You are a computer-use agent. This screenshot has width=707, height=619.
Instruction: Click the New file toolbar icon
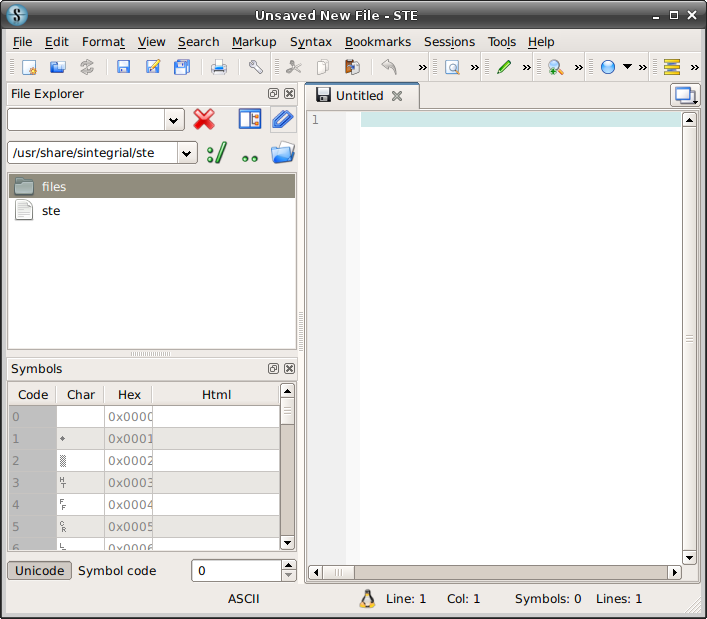pyautogui.click(x=29, y=67)
